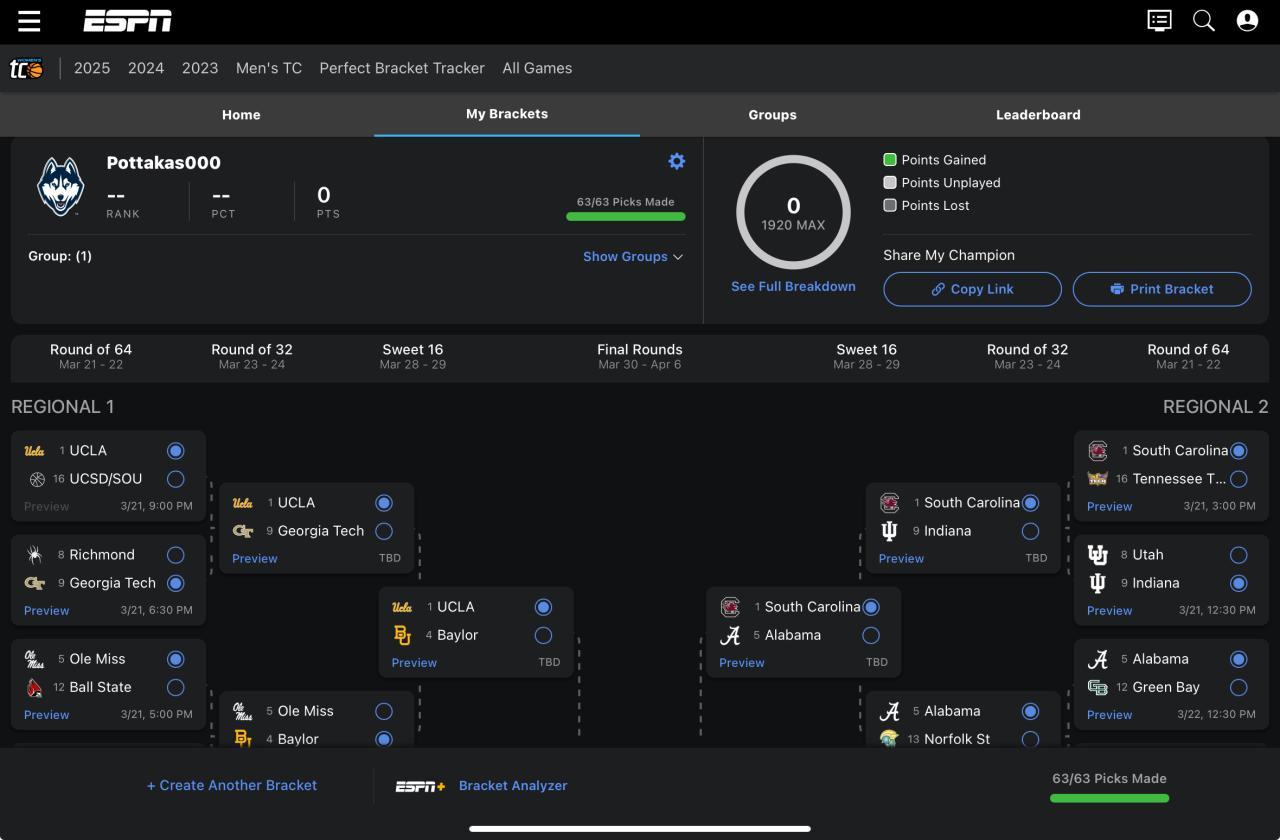The image size is (1280, 840).
Task: Open the Bracket Analyzer link
Action: click(x=513, y=786)
